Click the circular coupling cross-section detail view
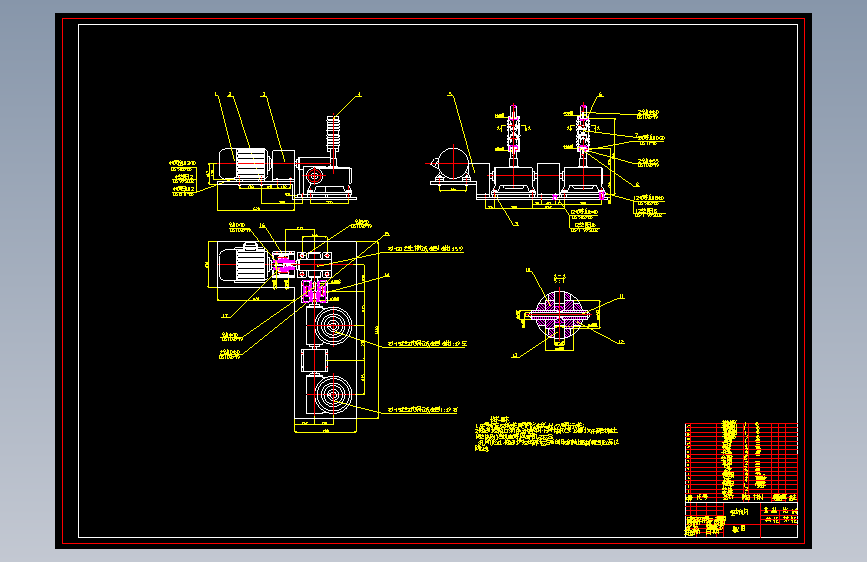The height and width of the screenshot is (562, 867). click(560, 314)
